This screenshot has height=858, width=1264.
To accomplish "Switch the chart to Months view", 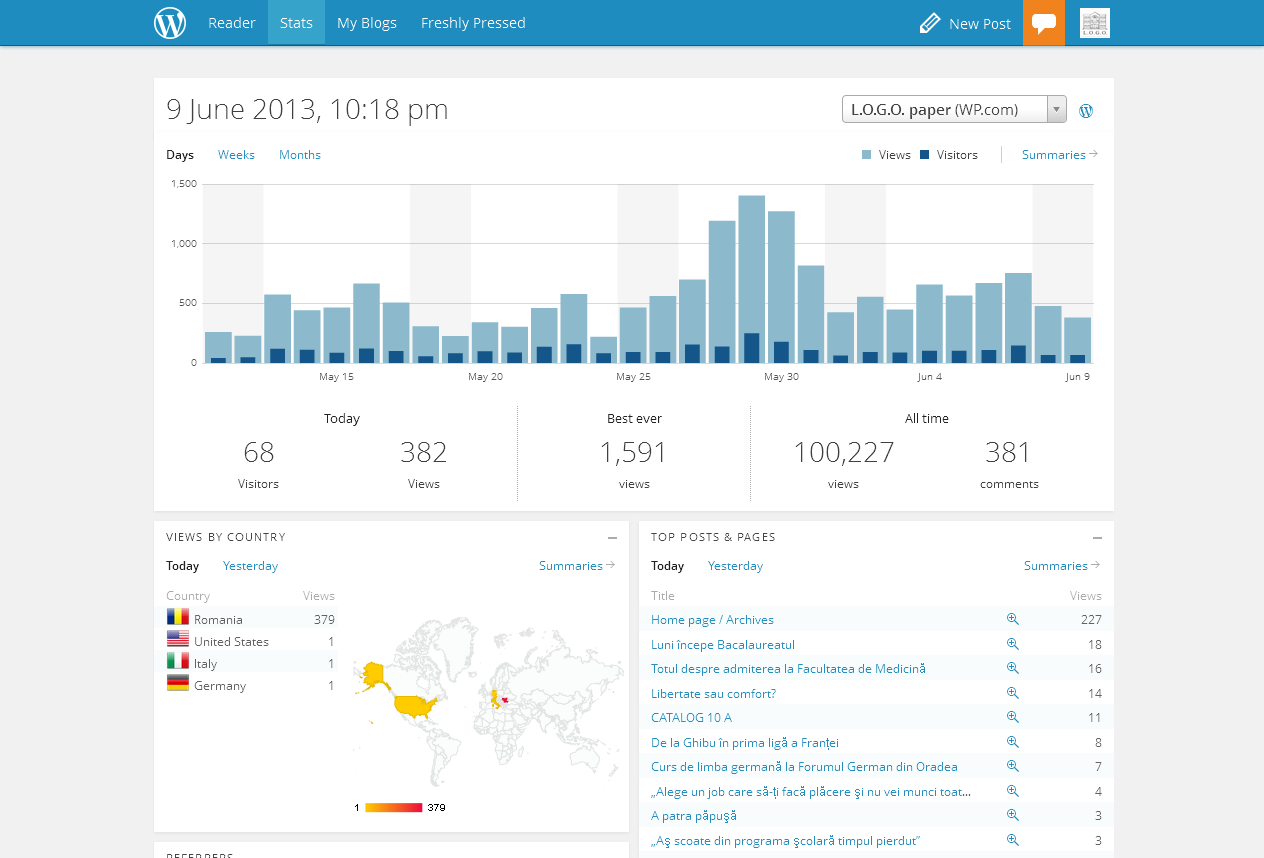I will 300,155.
